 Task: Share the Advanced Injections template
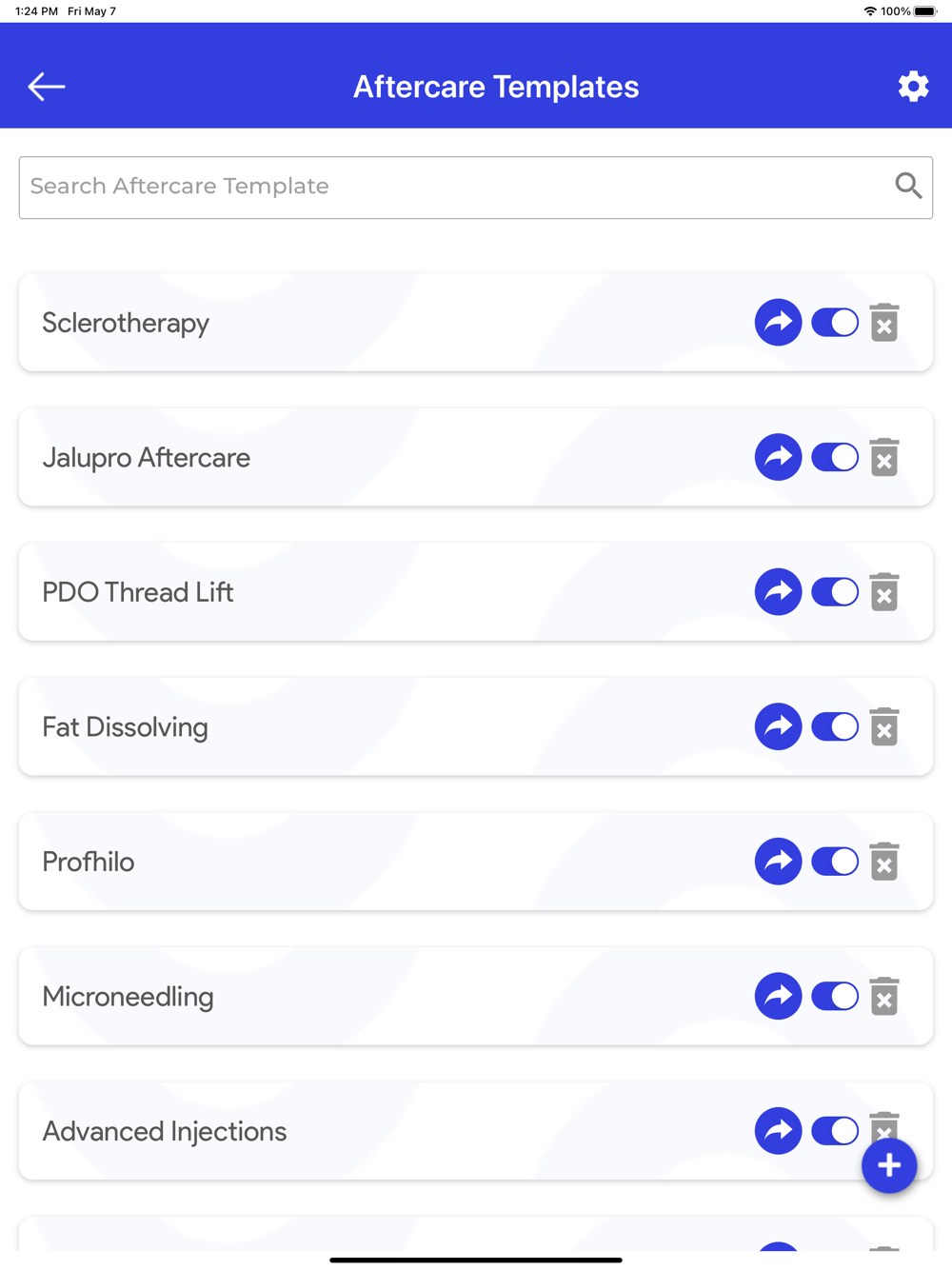(778, 1131)
